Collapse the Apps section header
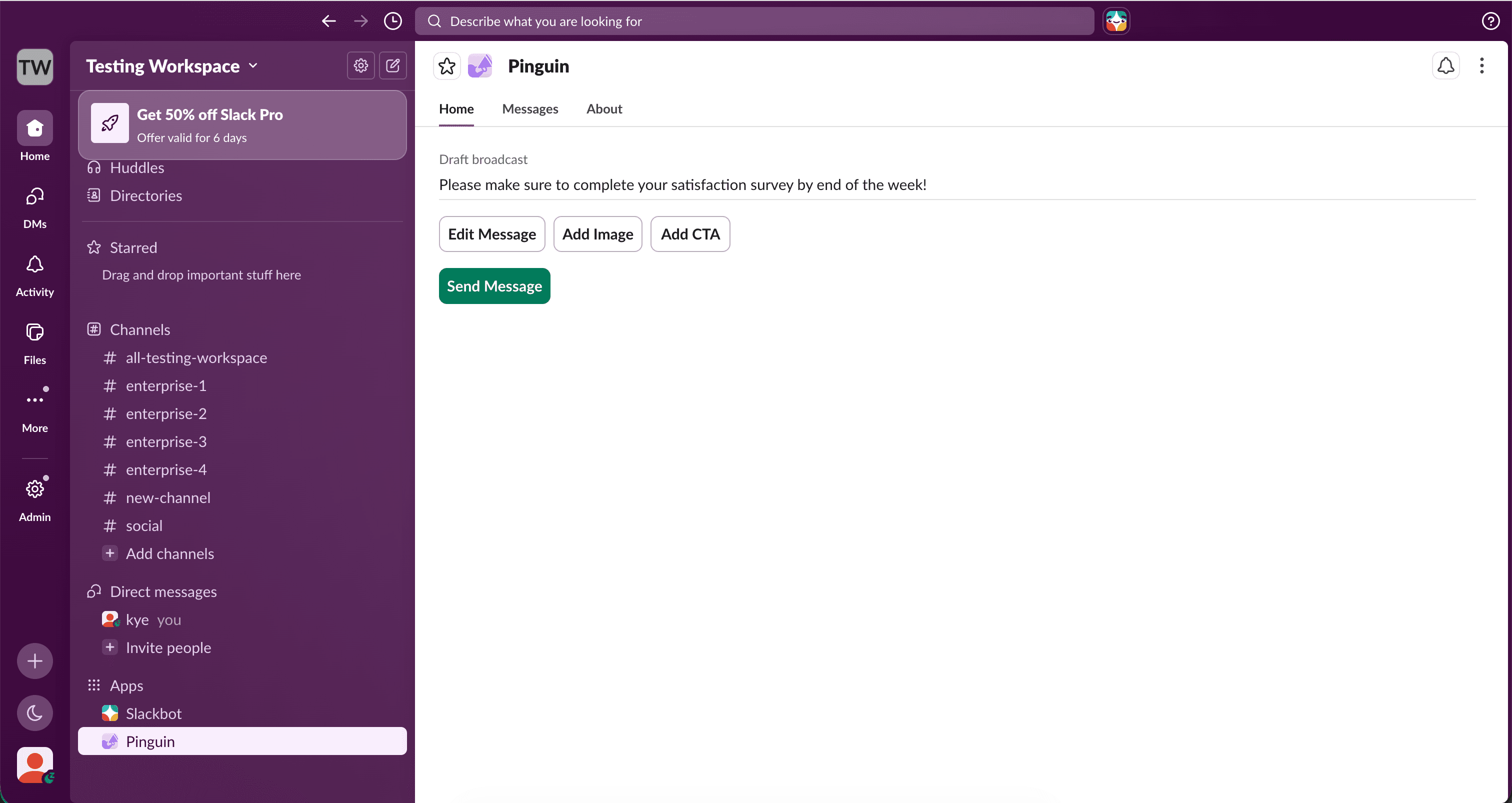The height and width of the screenshot is (803, 1512). [x=126, y=685]
